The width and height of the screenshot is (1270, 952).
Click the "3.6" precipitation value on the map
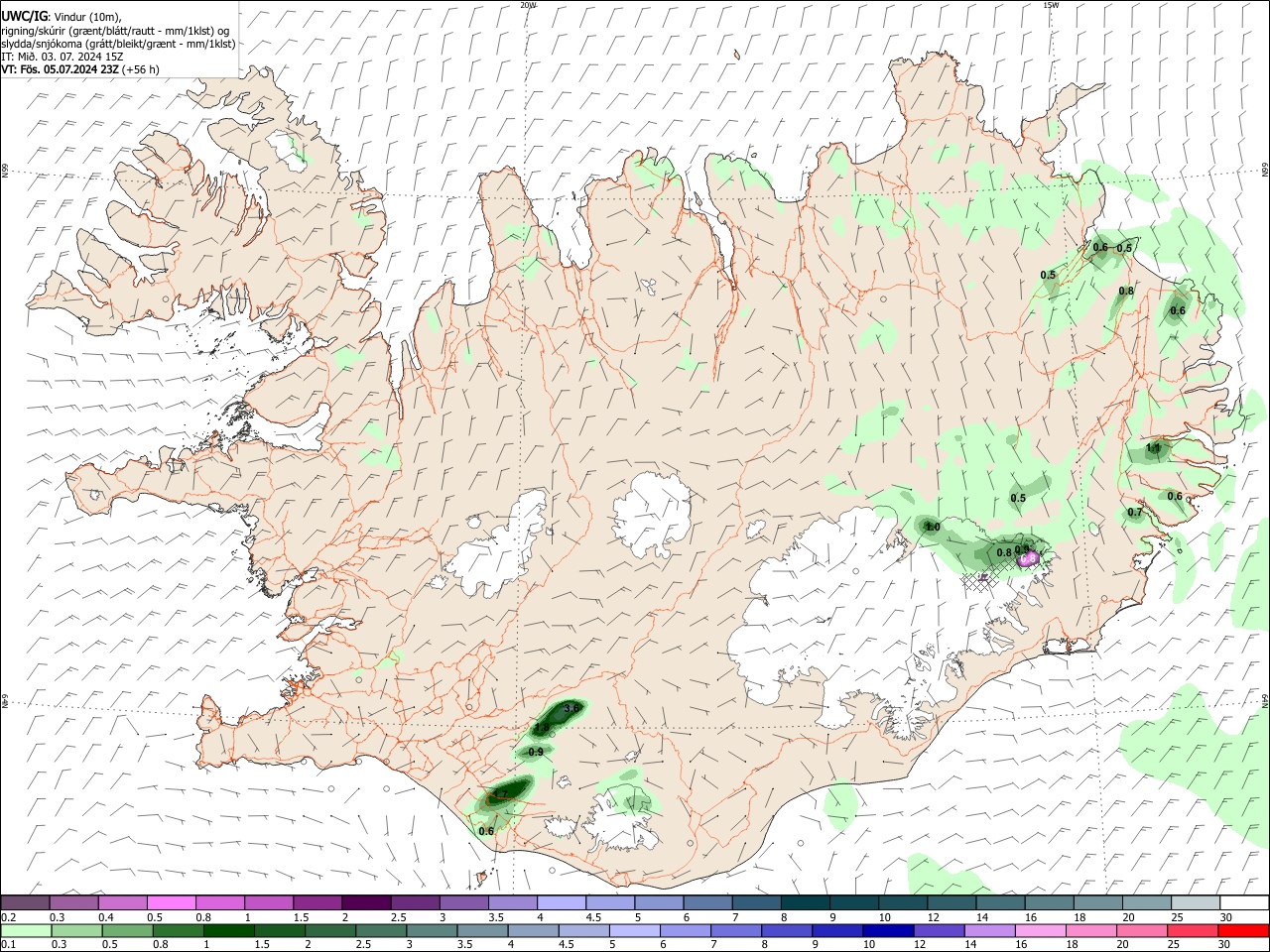[571, 708]
